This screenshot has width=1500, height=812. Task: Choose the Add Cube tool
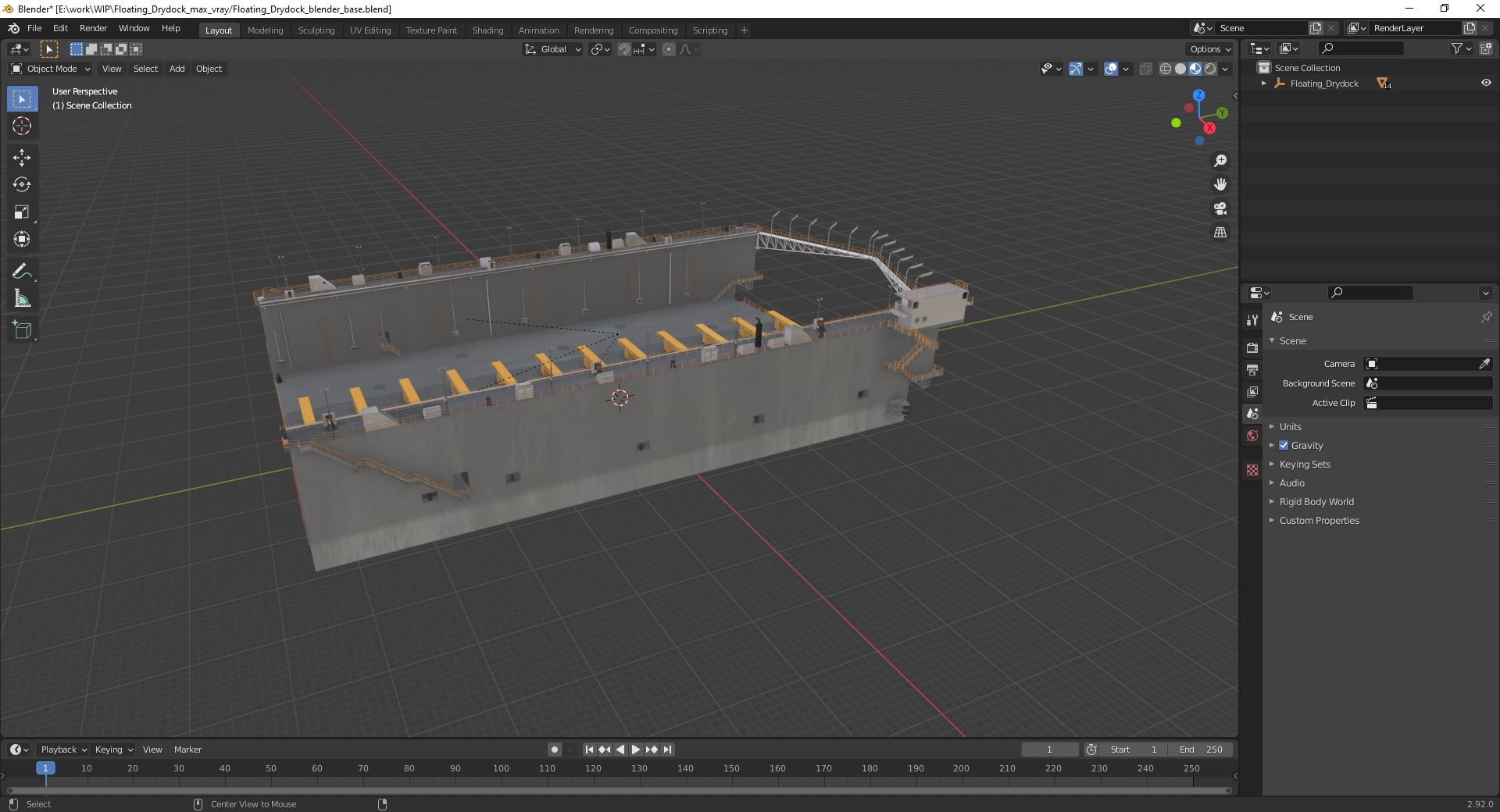[22, 330]
